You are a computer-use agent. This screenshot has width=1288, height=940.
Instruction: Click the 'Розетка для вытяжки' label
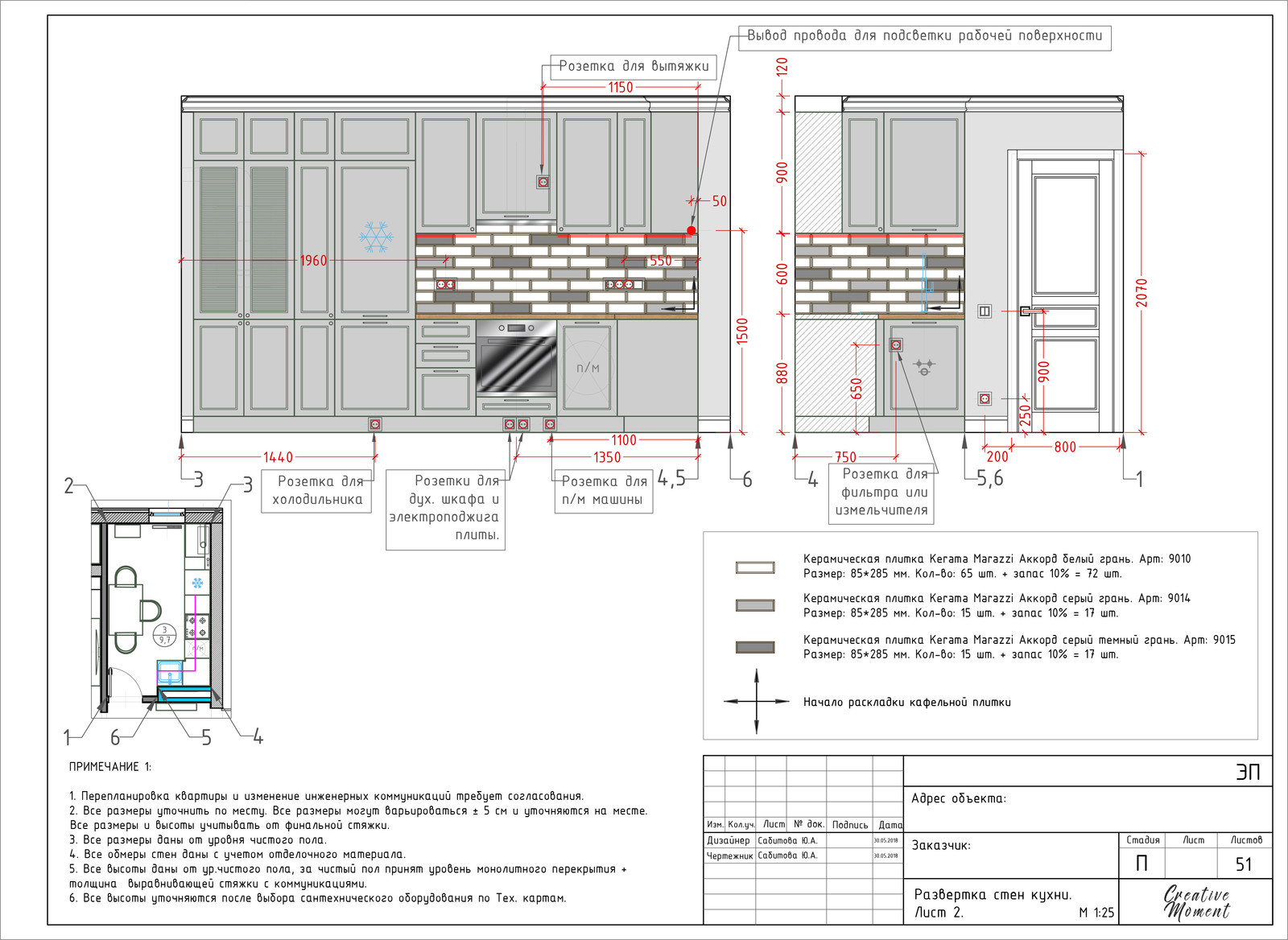(634, 66)
